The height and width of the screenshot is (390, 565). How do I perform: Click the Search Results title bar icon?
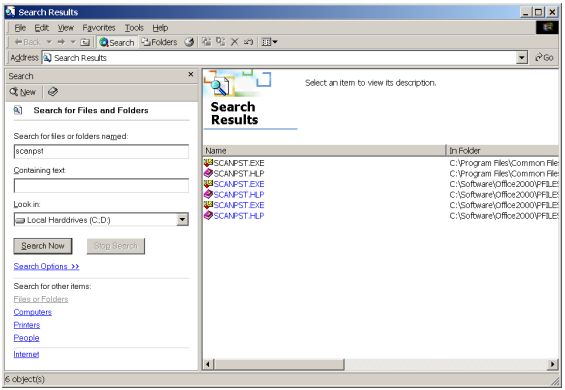click(x=10, y=12)
